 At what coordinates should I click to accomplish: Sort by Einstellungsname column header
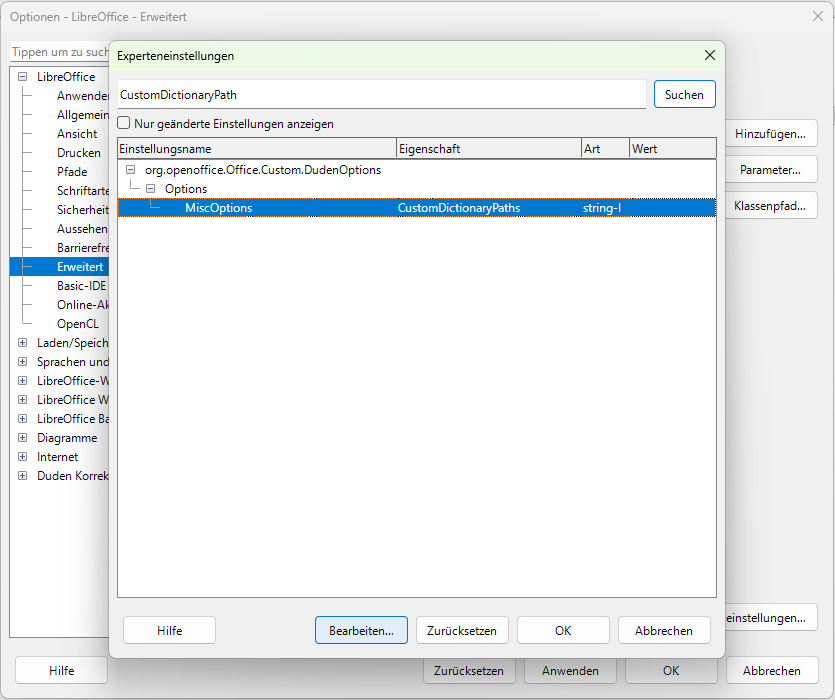click(256, 149)
